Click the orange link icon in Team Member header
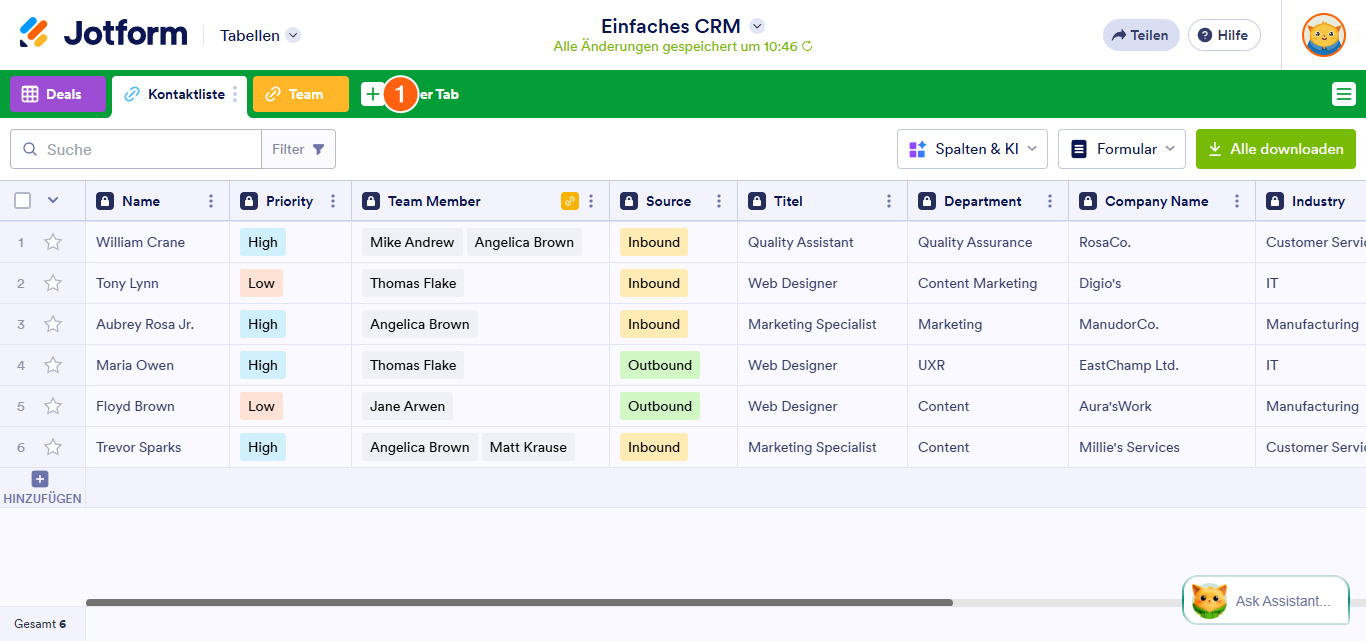 pos(570,201)
